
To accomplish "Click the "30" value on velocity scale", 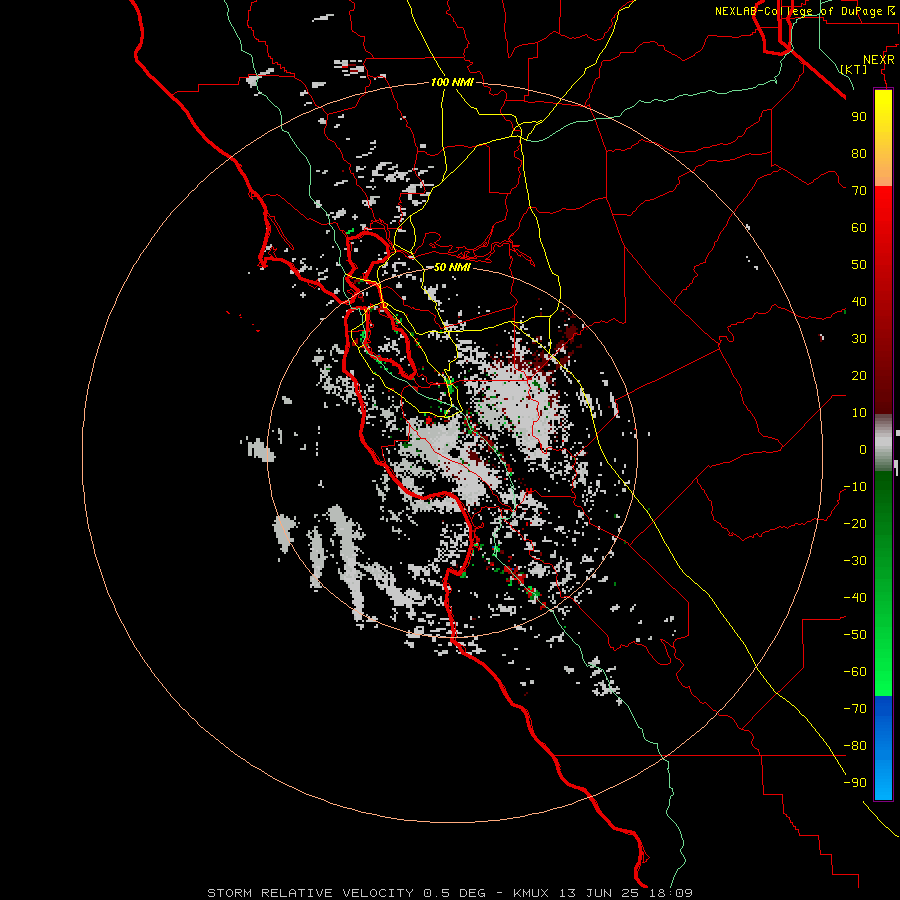I will [x=859, y=339].
